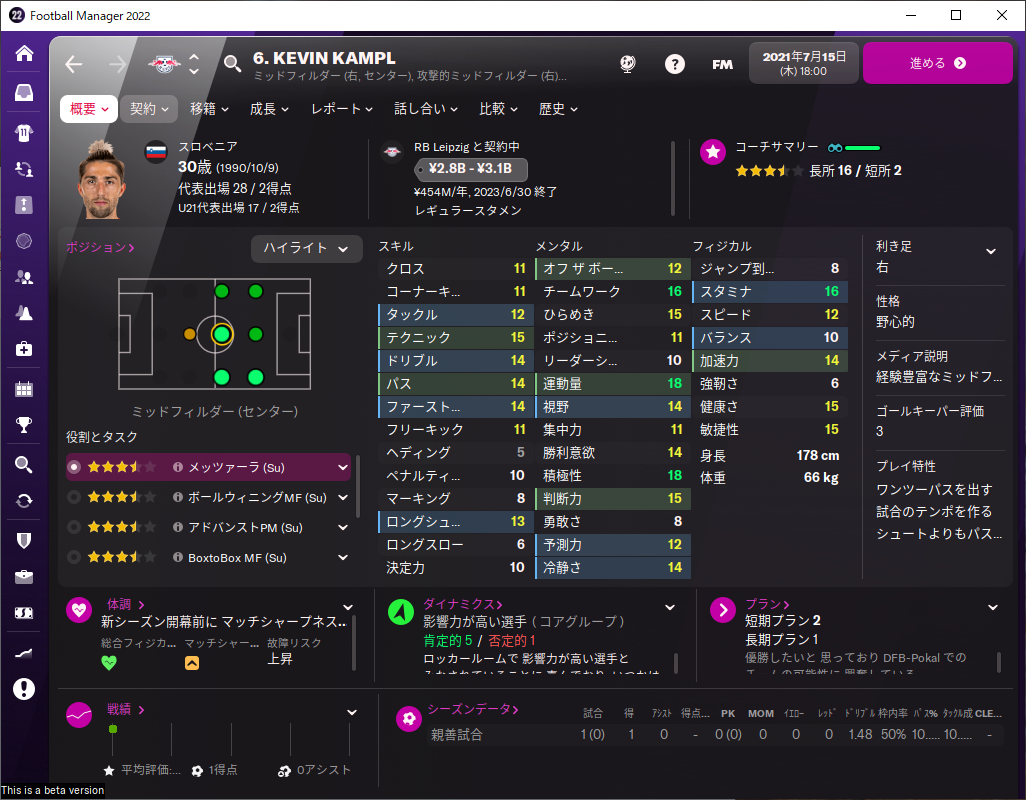This screenshot has width=1026, height=800.
Task: Expand the 利き足 panel chevron
Action: click(x=991, y=251)
